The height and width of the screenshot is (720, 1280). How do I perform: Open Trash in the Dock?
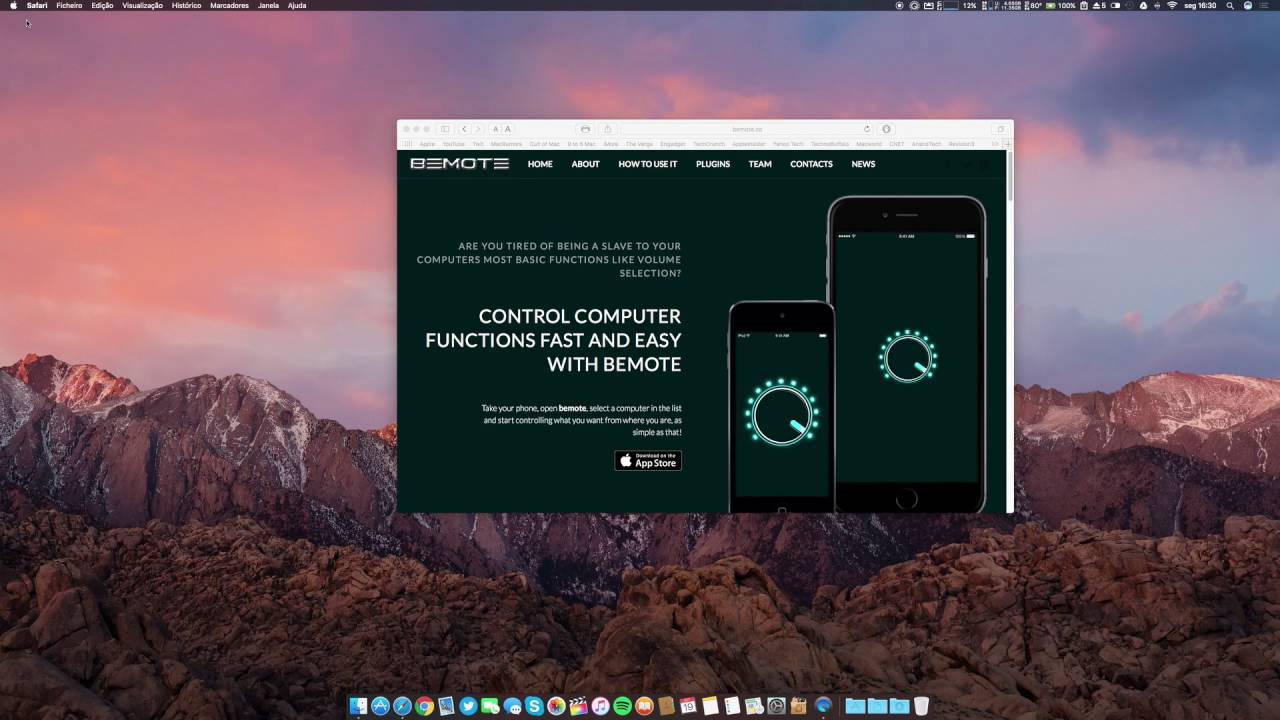pos(921,706)
